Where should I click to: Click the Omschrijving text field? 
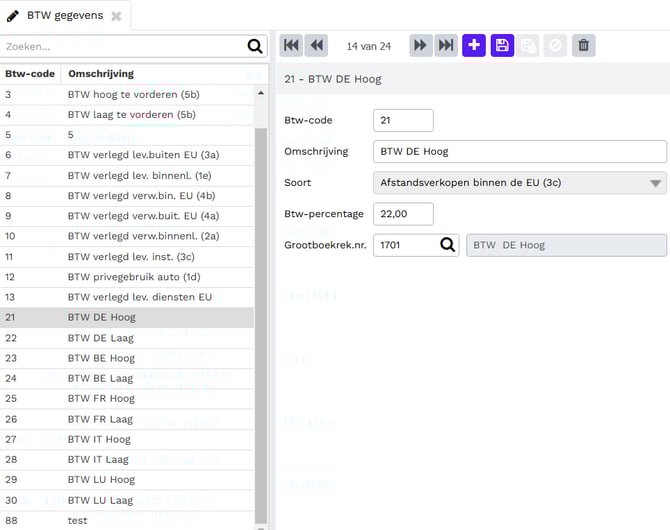point(519,152)
